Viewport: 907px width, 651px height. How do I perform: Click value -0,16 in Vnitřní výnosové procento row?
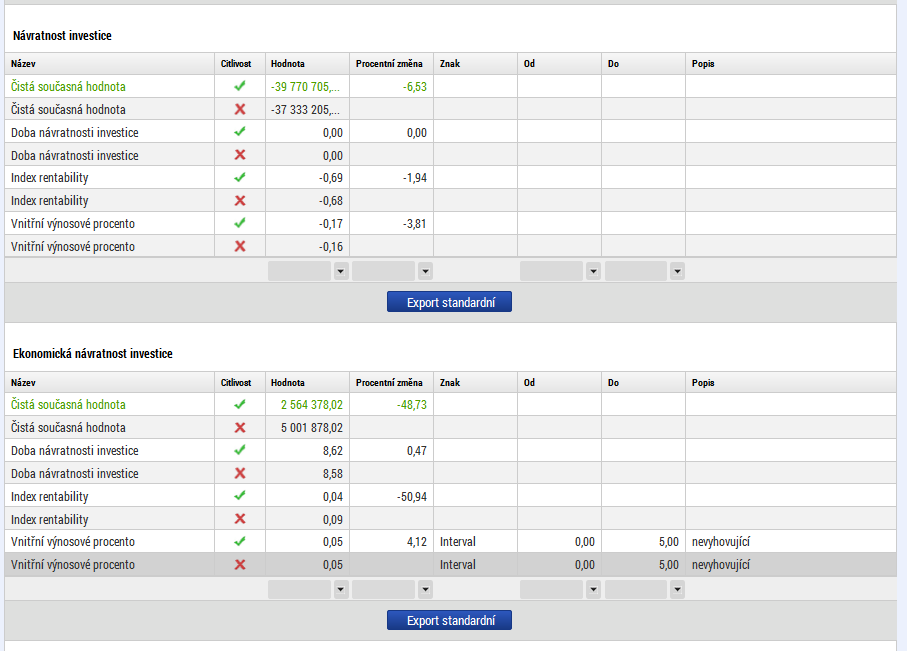[331, 247]
